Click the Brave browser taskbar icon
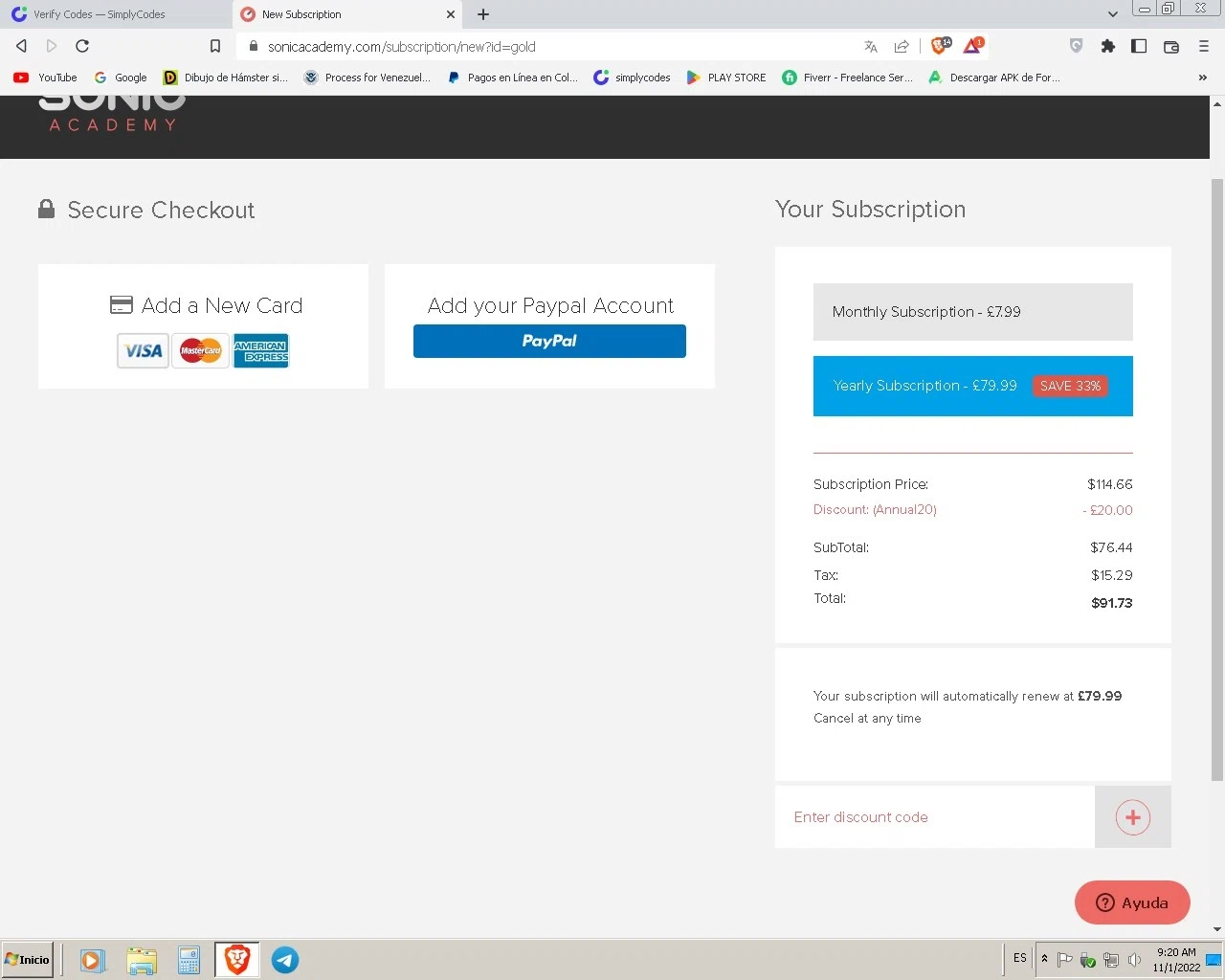Viewport: 1225px width, 980px height. [236, 960]
